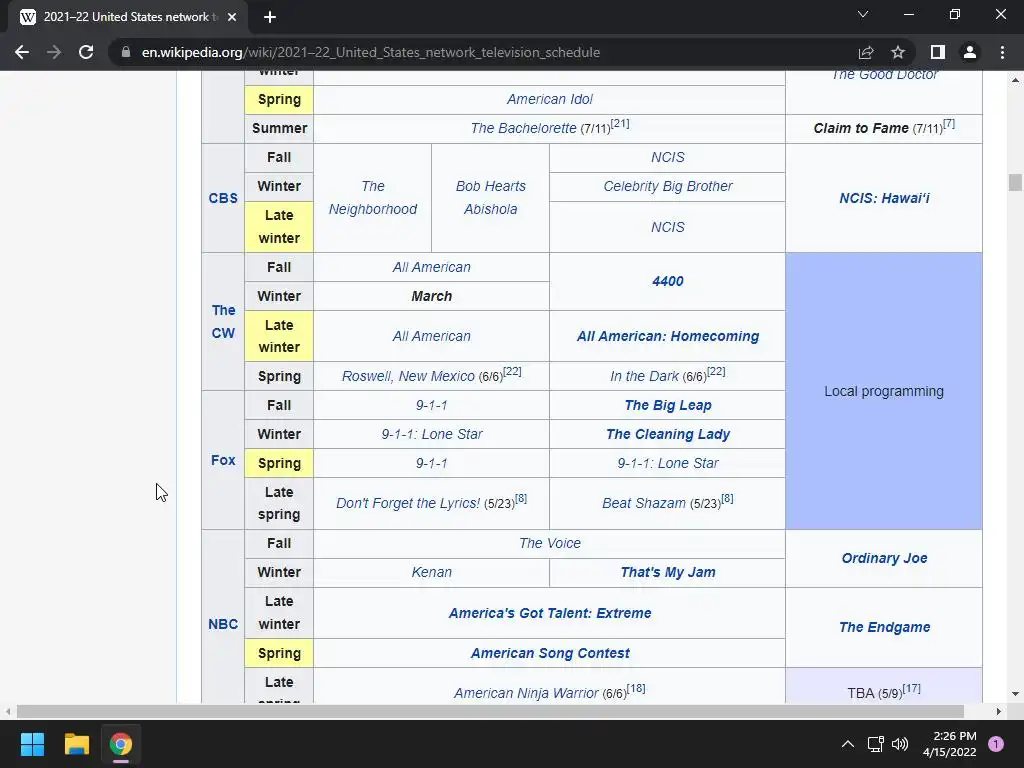Viewport: 1024px width, 768px height.
Task: Open The Big Leap link
Action: point(667,405)
